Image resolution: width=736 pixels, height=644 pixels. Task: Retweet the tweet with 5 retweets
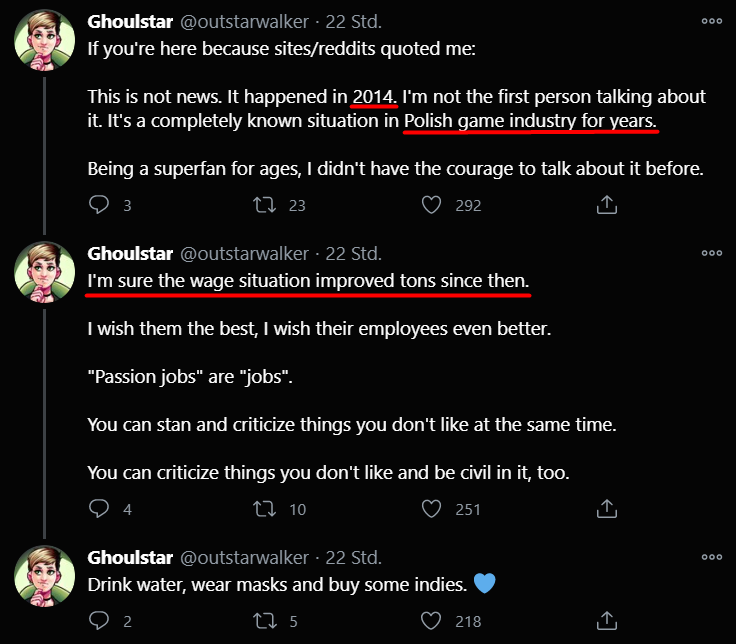pos(265,621)
